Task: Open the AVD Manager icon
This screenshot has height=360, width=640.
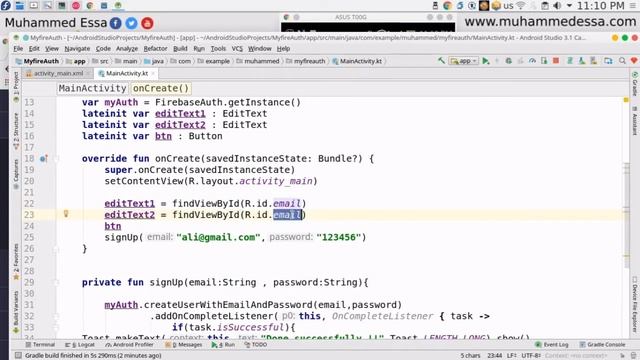Action: [x=582, y=61]
